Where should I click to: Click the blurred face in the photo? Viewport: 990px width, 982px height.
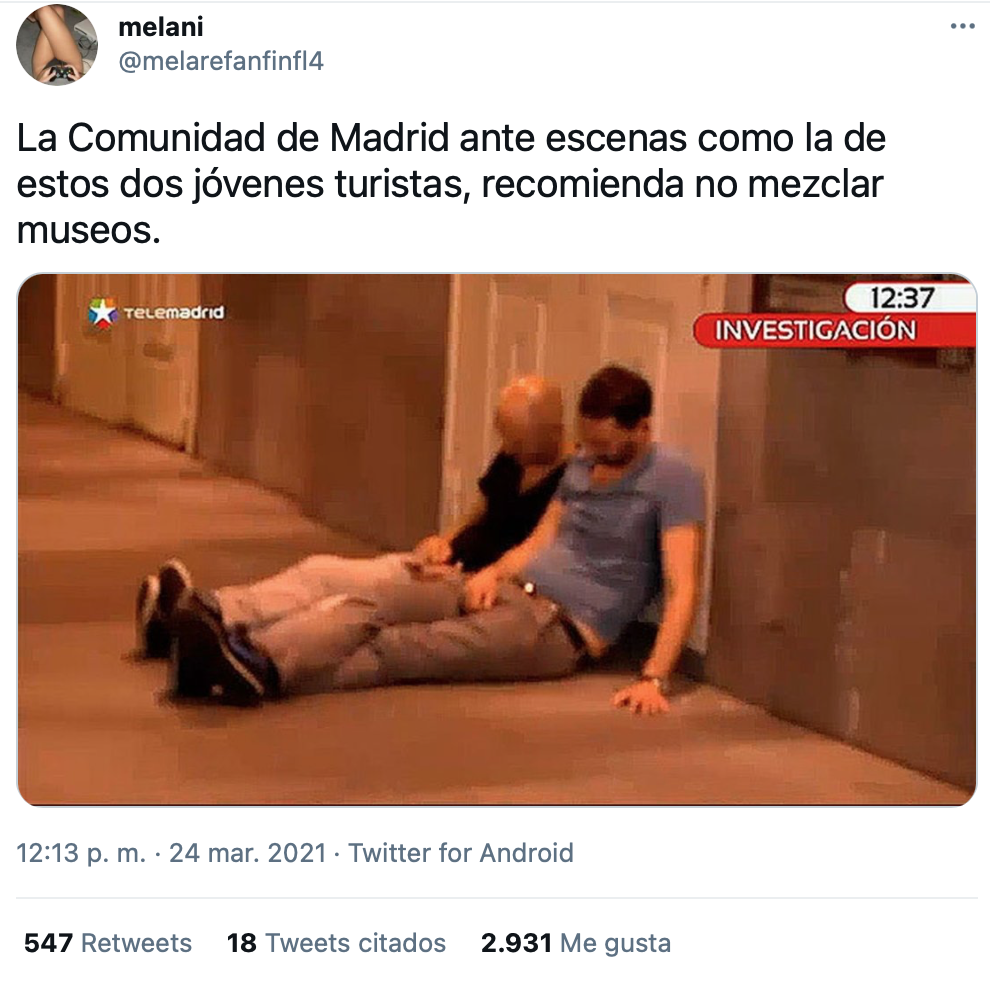[x=529, y=418]
